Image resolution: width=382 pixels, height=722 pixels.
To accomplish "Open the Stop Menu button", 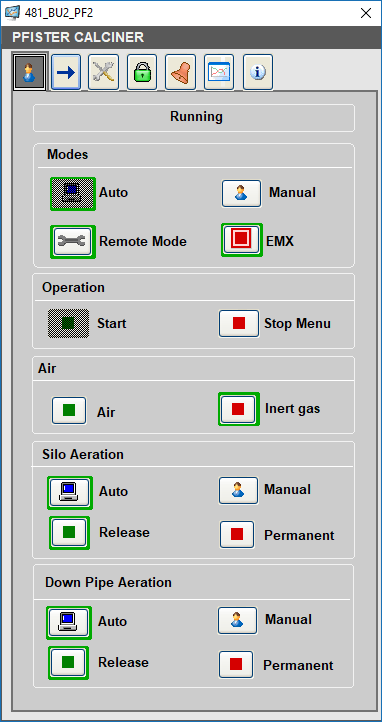I will [239, 324].
